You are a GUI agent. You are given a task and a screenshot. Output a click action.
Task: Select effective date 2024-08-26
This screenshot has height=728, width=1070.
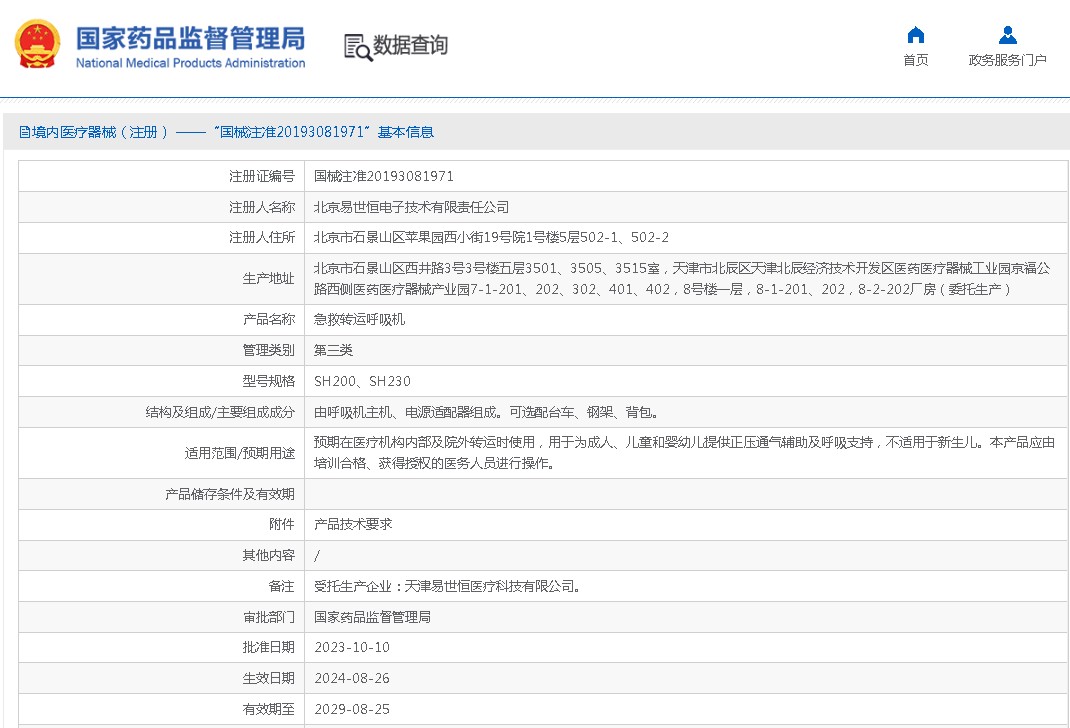[x=352, y=678]
